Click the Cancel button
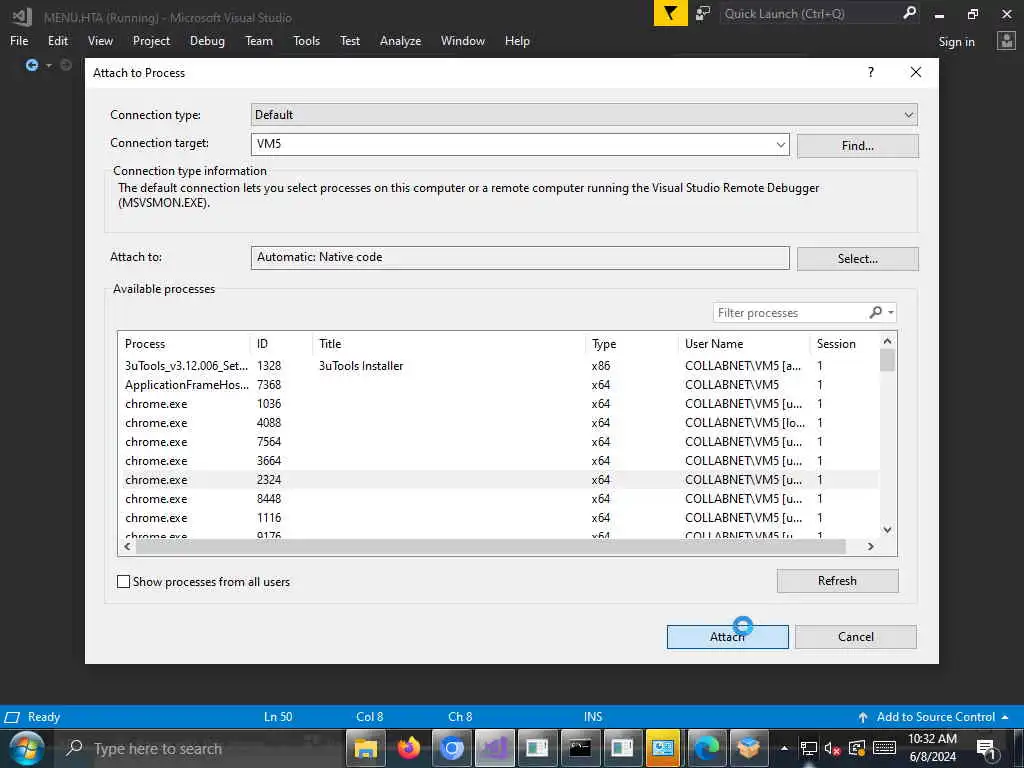The width and height of the screenshot is (1024, 768). click(856, 637)
